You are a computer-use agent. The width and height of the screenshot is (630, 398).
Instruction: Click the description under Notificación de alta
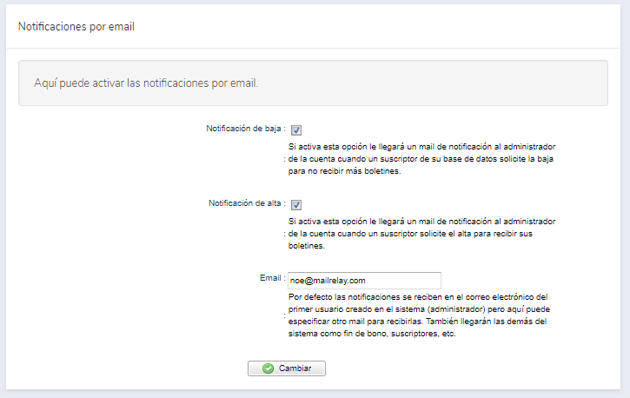tap(422, 233)
